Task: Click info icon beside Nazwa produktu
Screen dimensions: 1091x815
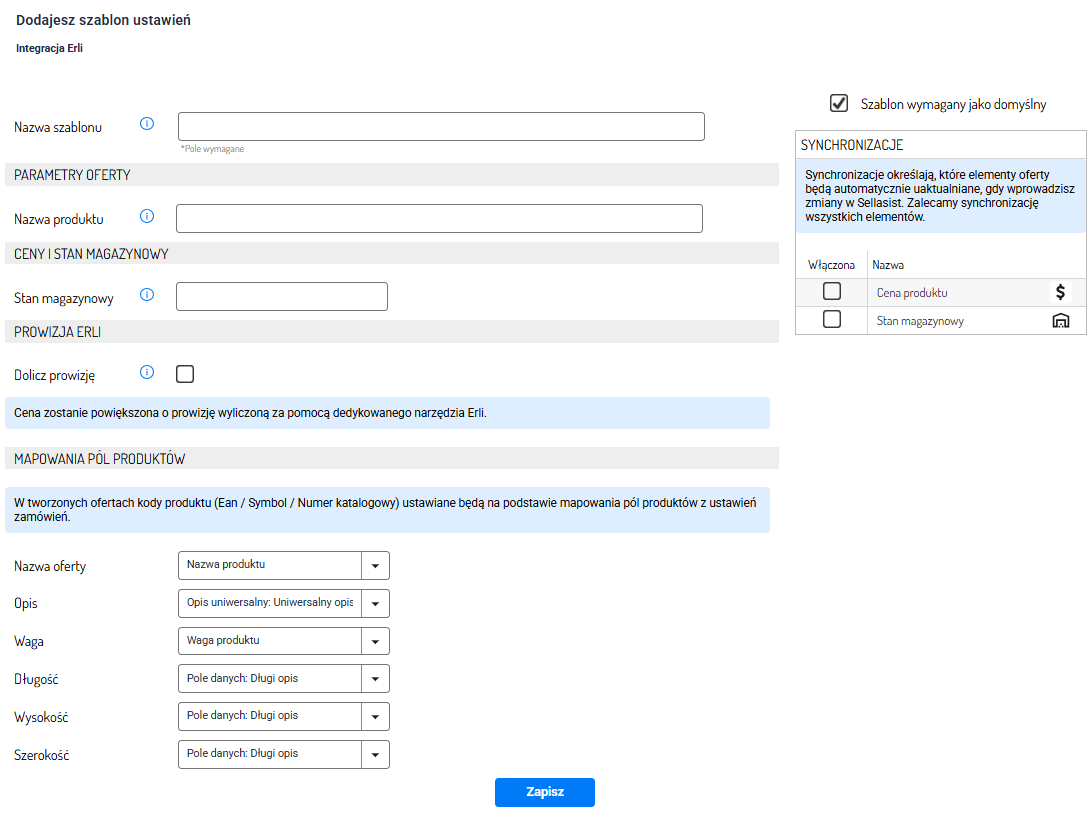Action: pyautogui.click(x=147, y=216)
